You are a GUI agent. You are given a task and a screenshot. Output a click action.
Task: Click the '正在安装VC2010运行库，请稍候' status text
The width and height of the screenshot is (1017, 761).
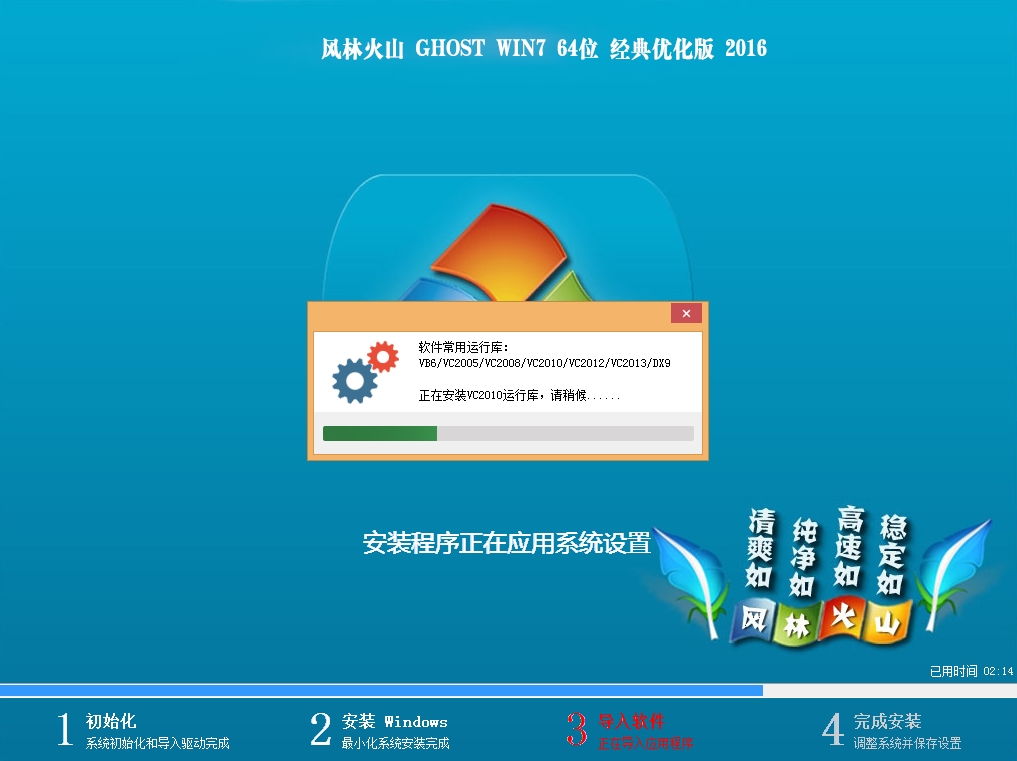click(x=519, y=395)
